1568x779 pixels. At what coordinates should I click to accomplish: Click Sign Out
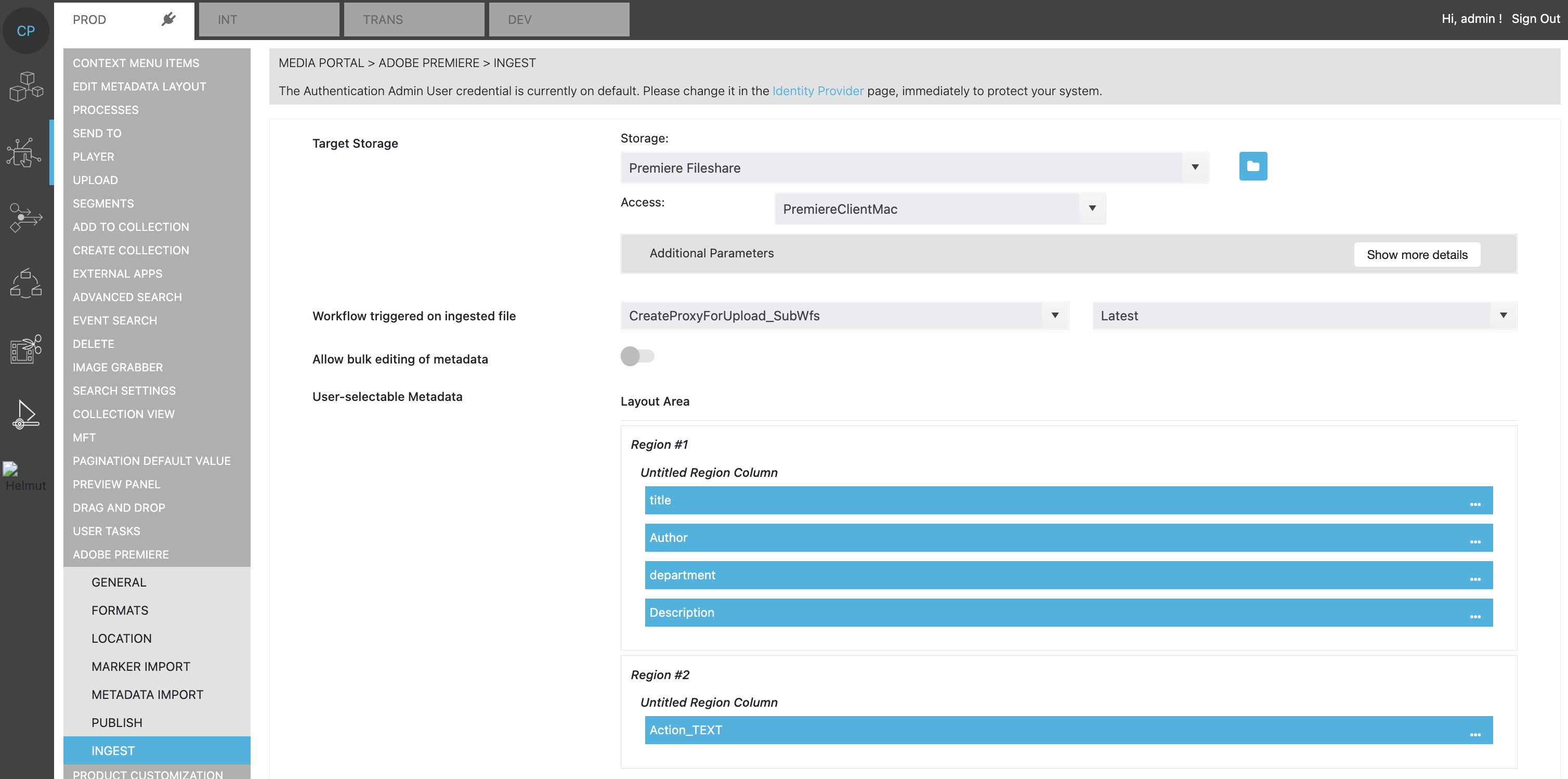[1535, 19]
